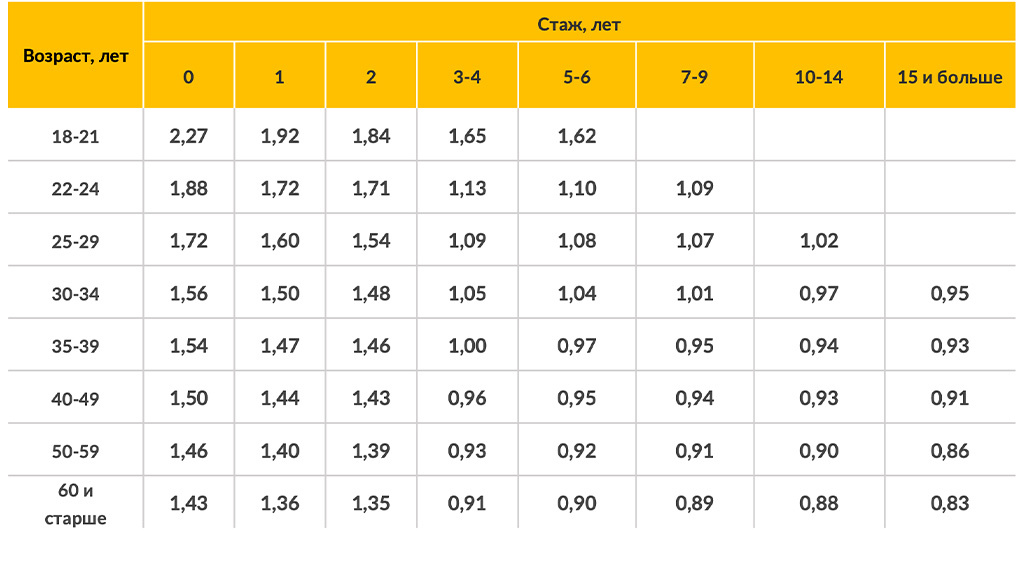This screenshot has width=1024, height=577.
Task: Click the "60 и старше" row label
Action: coord(75,504)
